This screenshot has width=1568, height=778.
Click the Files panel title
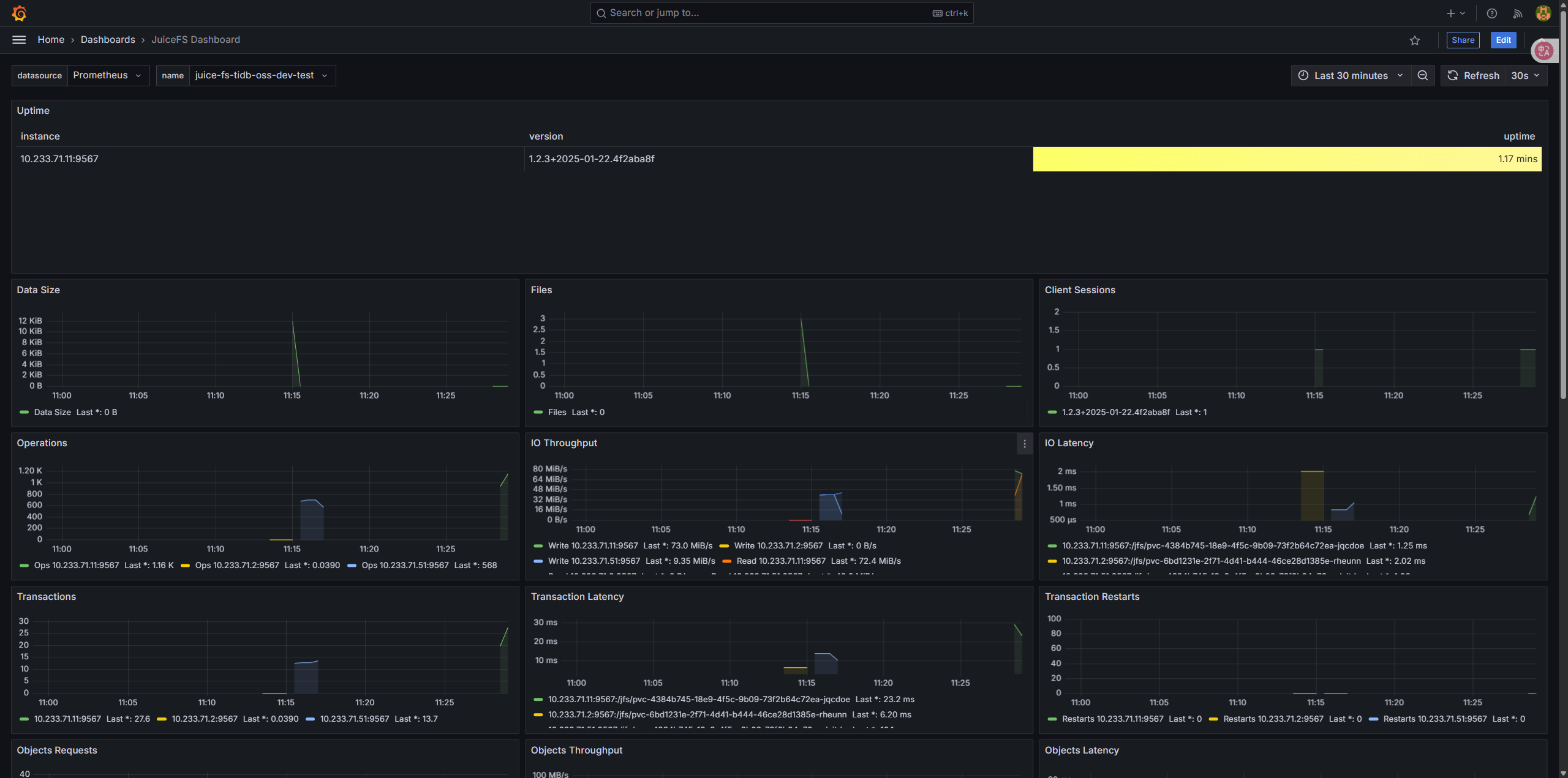tap(541, 290)
